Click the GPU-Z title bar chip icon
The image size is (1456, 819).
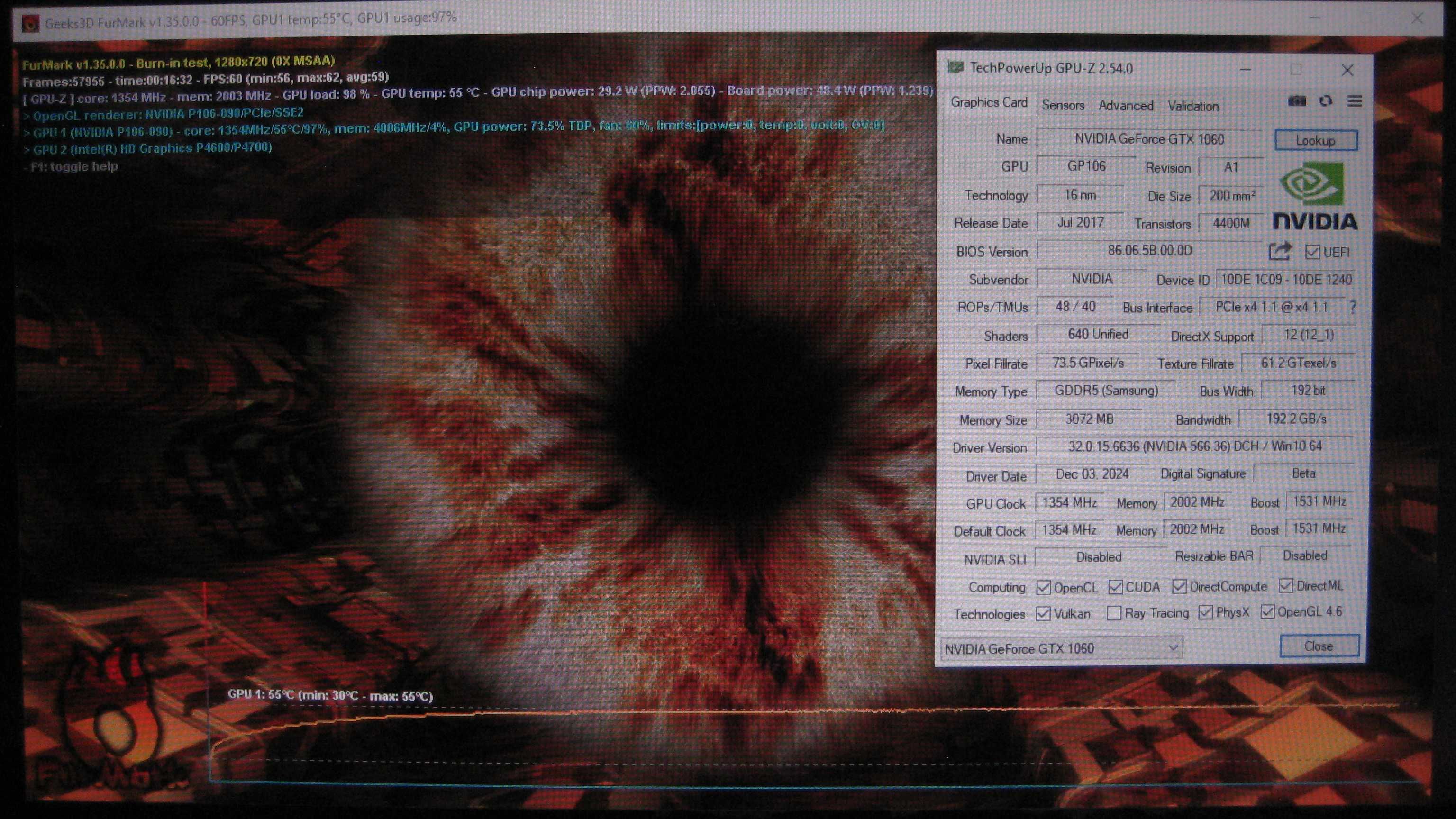956,67
